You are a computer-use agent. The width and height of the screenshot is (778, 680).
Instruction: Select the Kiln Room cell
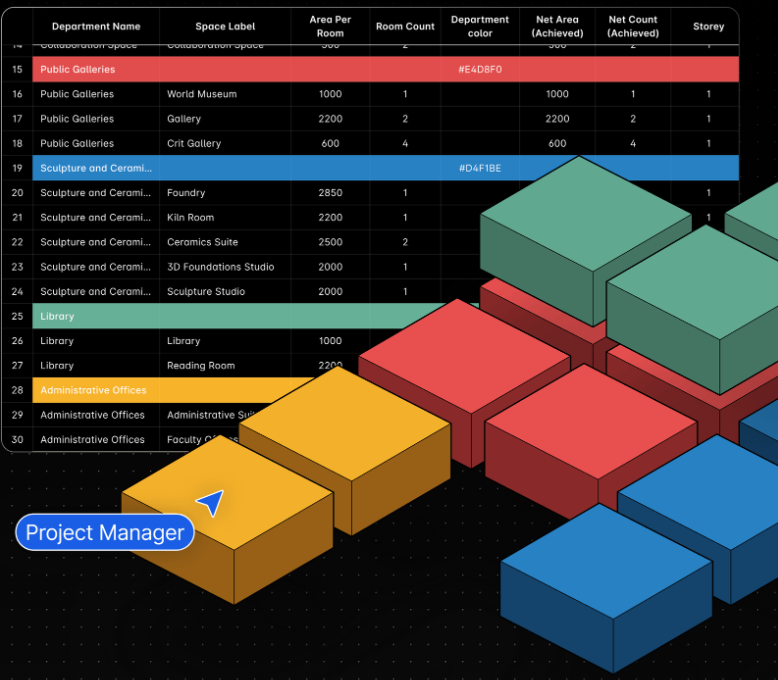point(190,217)
